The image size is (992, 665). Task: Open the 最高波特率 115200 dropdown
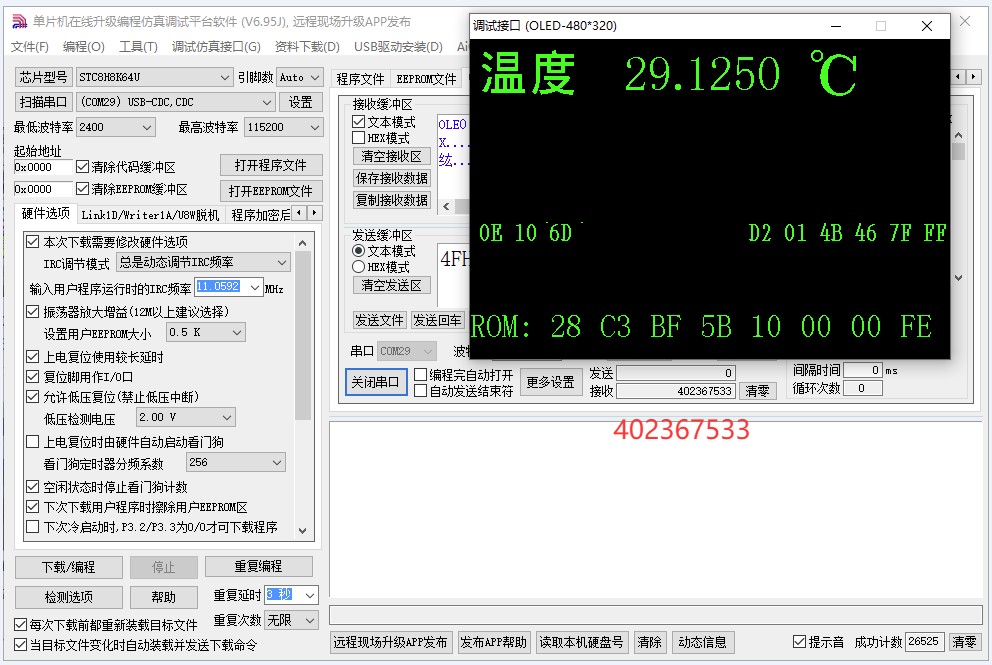(x=283, y=127)
